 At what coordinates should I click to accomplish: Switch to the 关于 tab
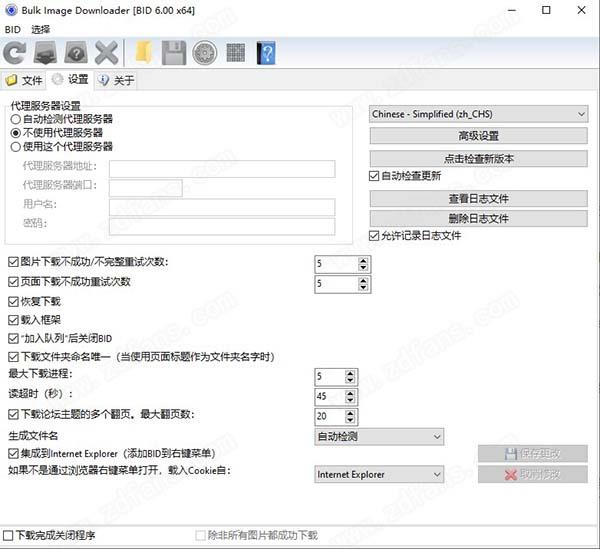[x=116, y=80]
